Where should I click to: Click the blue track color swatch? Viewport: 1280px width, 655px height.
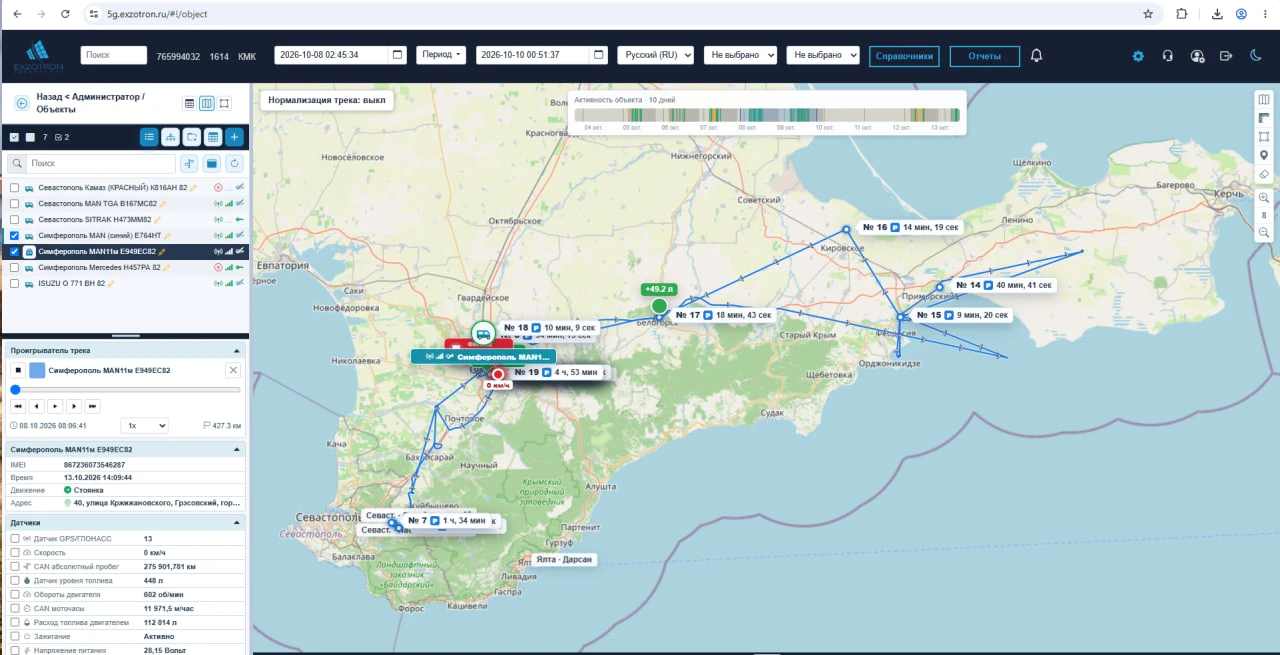coord(37,371)
